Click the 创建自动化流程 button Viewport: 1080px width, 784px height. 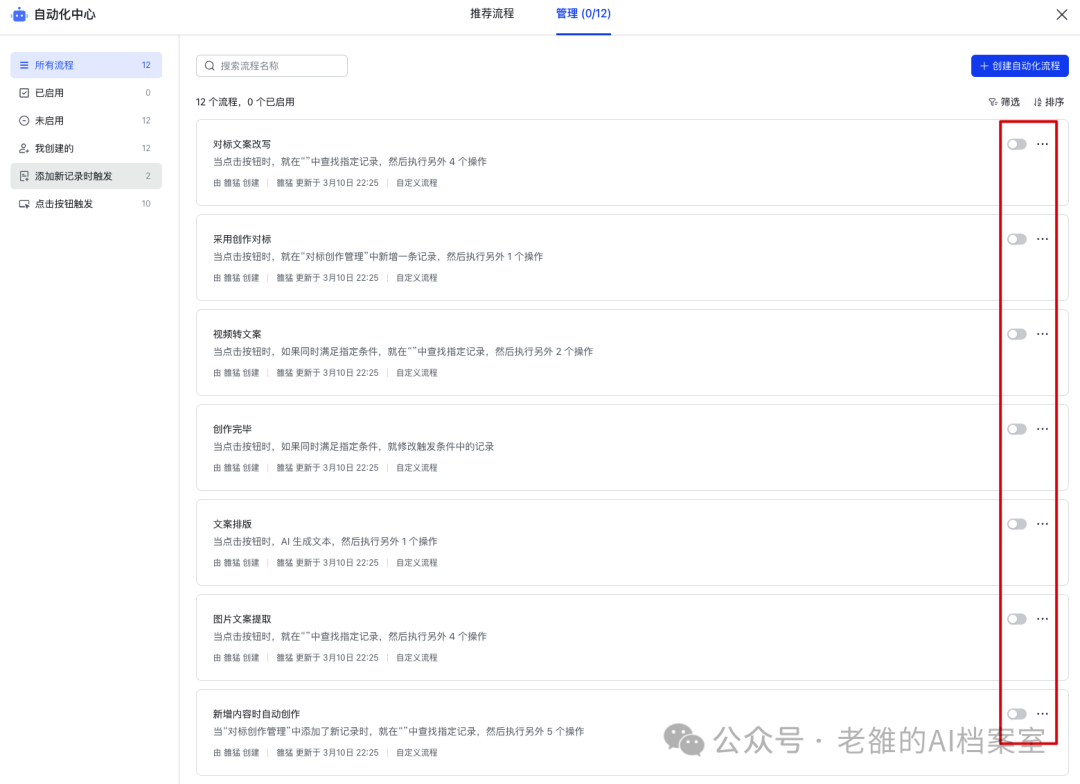pyautogui.click(x=1019, y=66)
